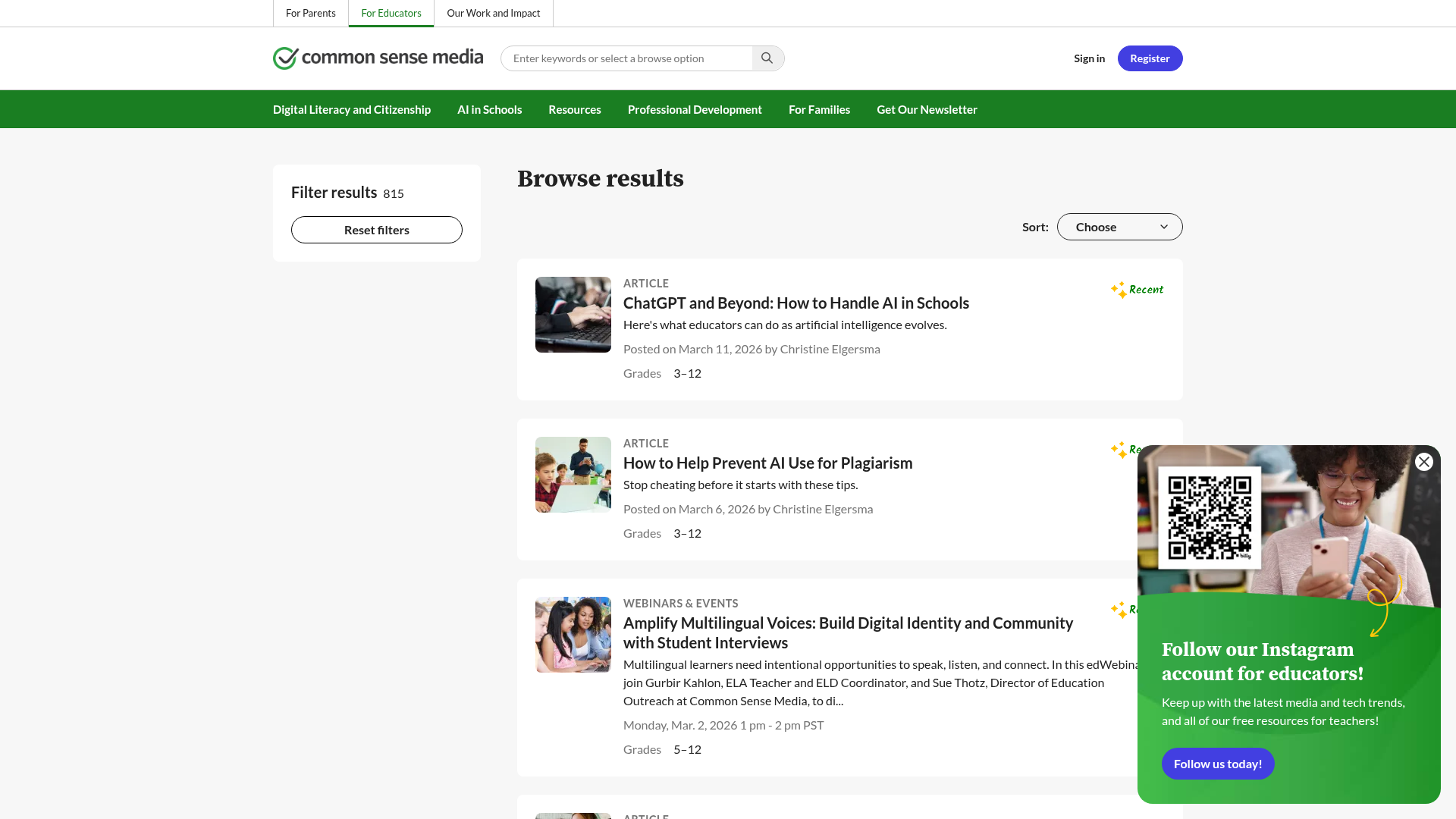The width and height of the screenshot is (1456, 819).
Task: Click 'Monday, Mar. 2, 2026' event time
Action: click(x=723, y=725)
